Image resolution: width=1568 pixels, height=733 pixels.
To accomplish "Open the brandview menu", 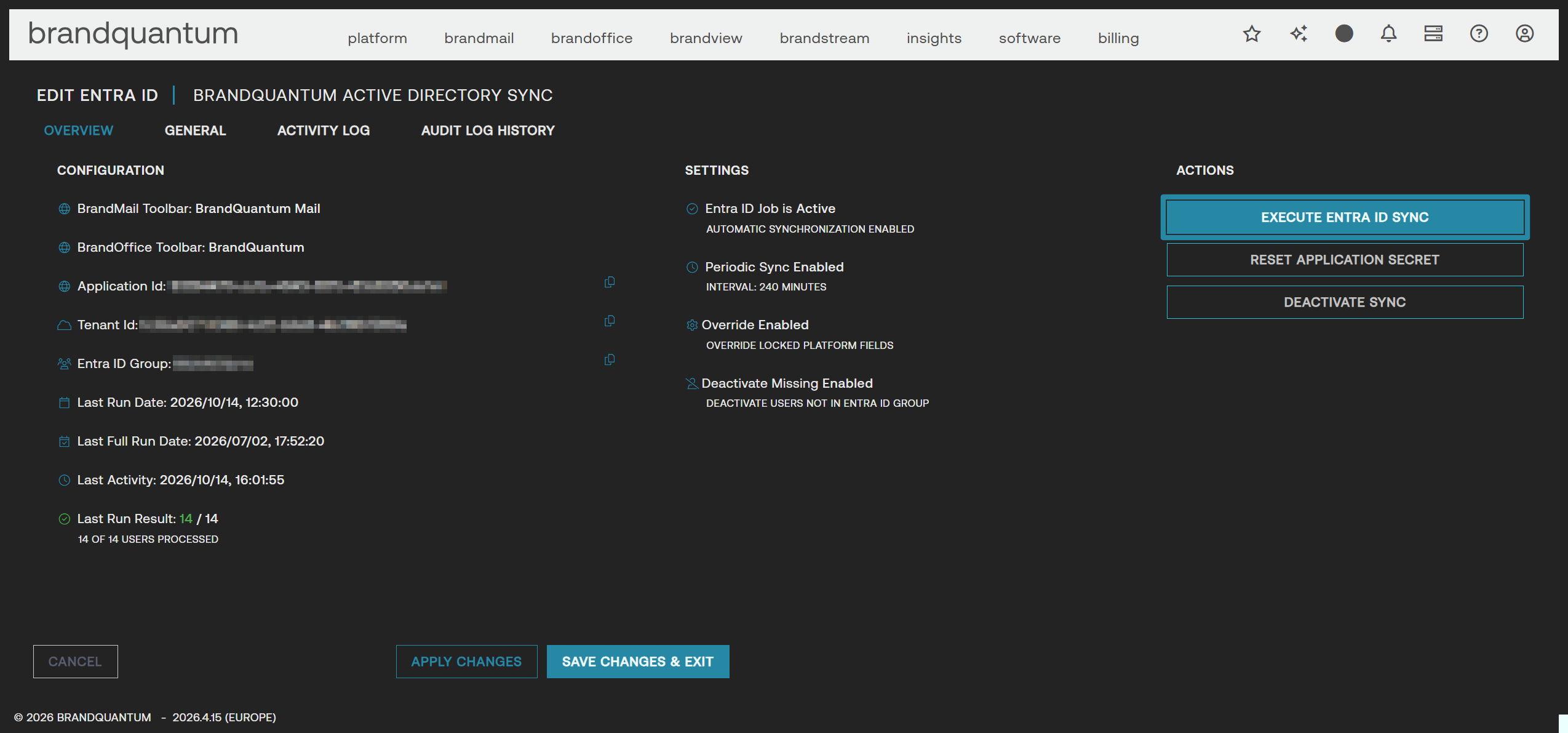I will 706,38.
